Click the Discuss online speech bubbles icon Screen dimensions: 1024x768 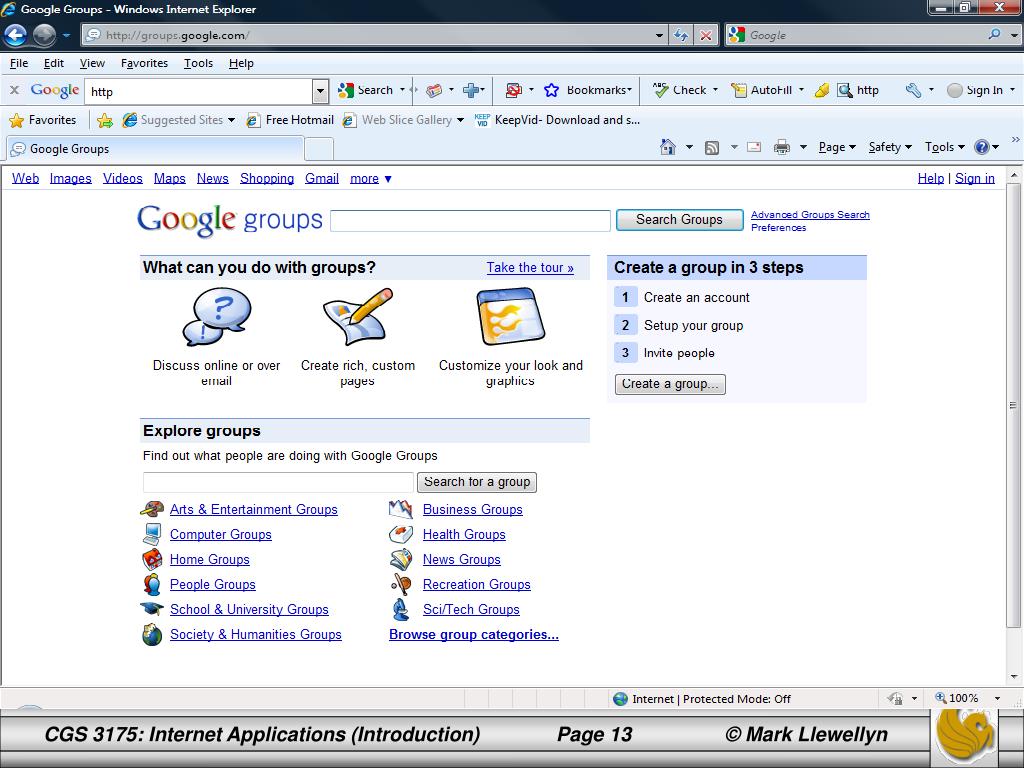[217, 317]
